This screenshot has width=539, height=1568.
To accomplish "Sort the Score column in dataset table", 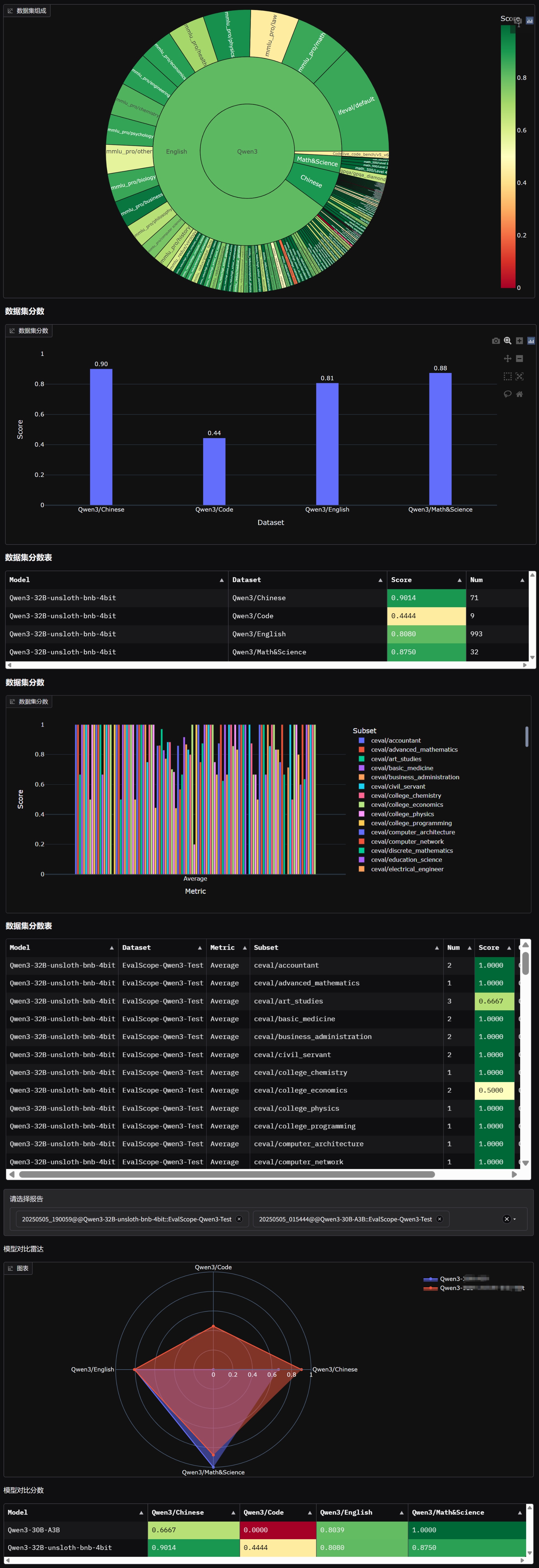I will pos(459,580).
